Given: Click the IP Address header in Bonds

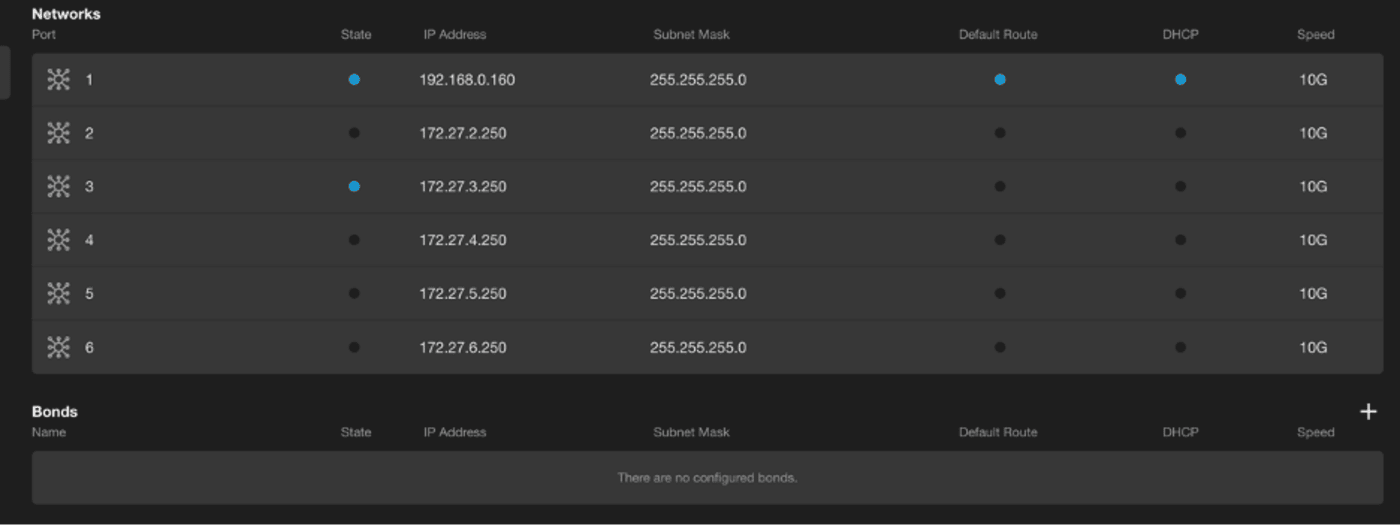Looking at the screenshot, I should point(455,432).
